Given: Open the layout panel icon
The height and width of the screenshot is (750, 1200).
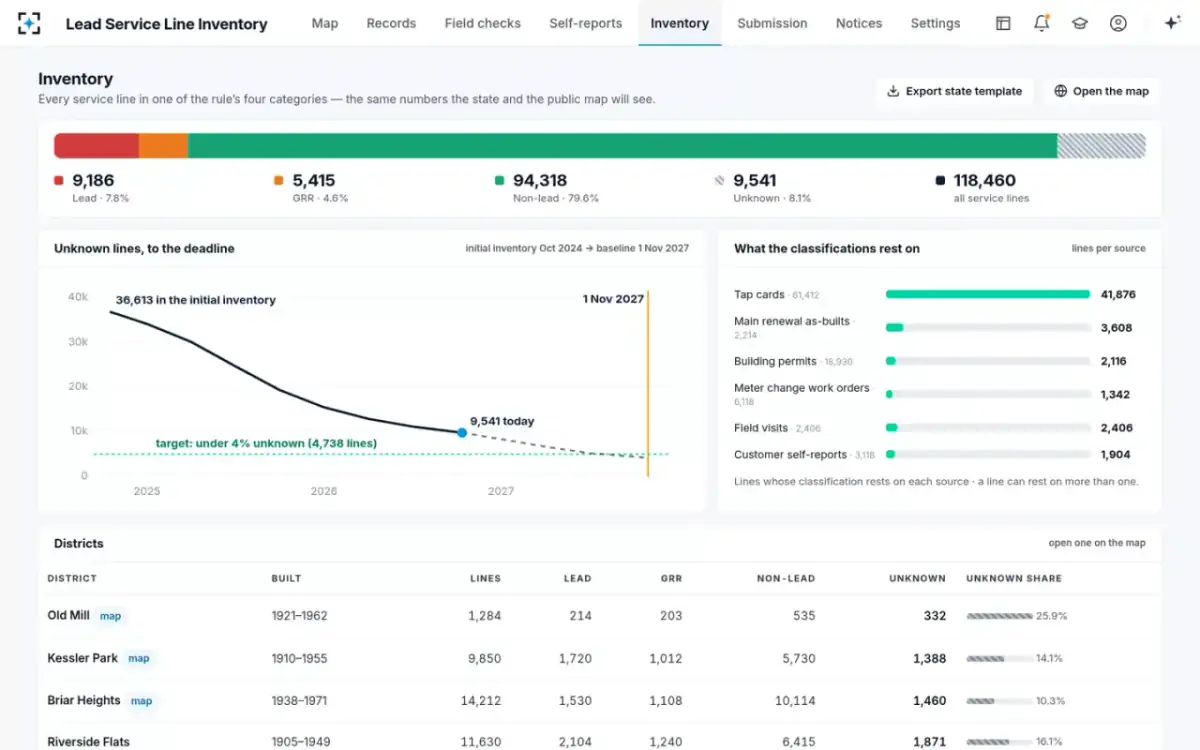Looking at the screenshot, I should point(1003,23).
